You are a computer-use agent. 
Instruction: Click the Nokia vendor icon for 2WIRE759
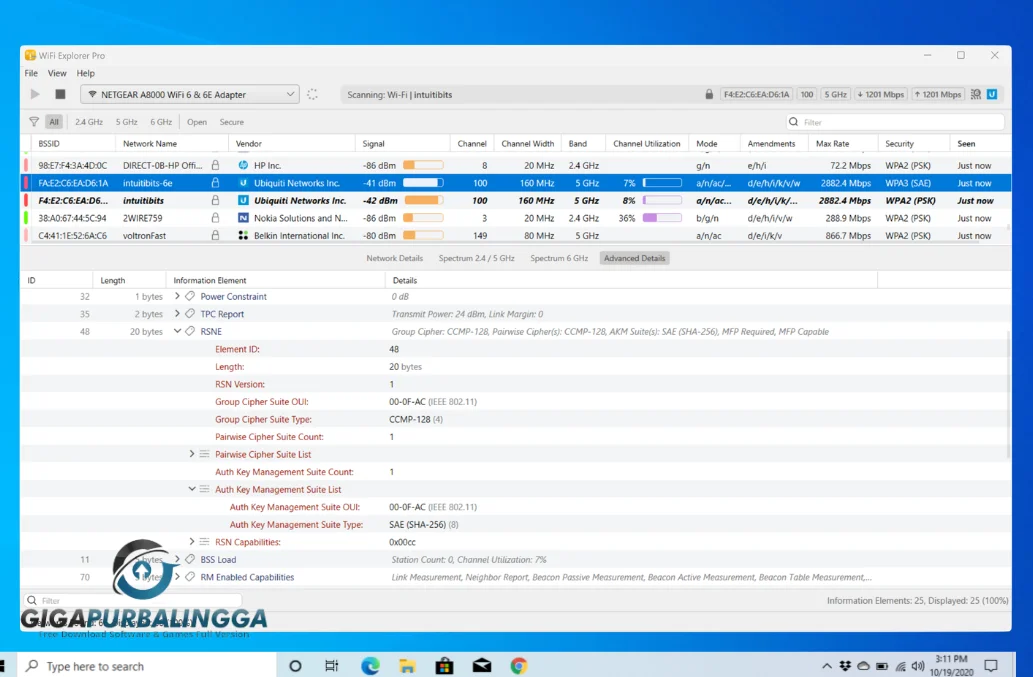(243, 218)
